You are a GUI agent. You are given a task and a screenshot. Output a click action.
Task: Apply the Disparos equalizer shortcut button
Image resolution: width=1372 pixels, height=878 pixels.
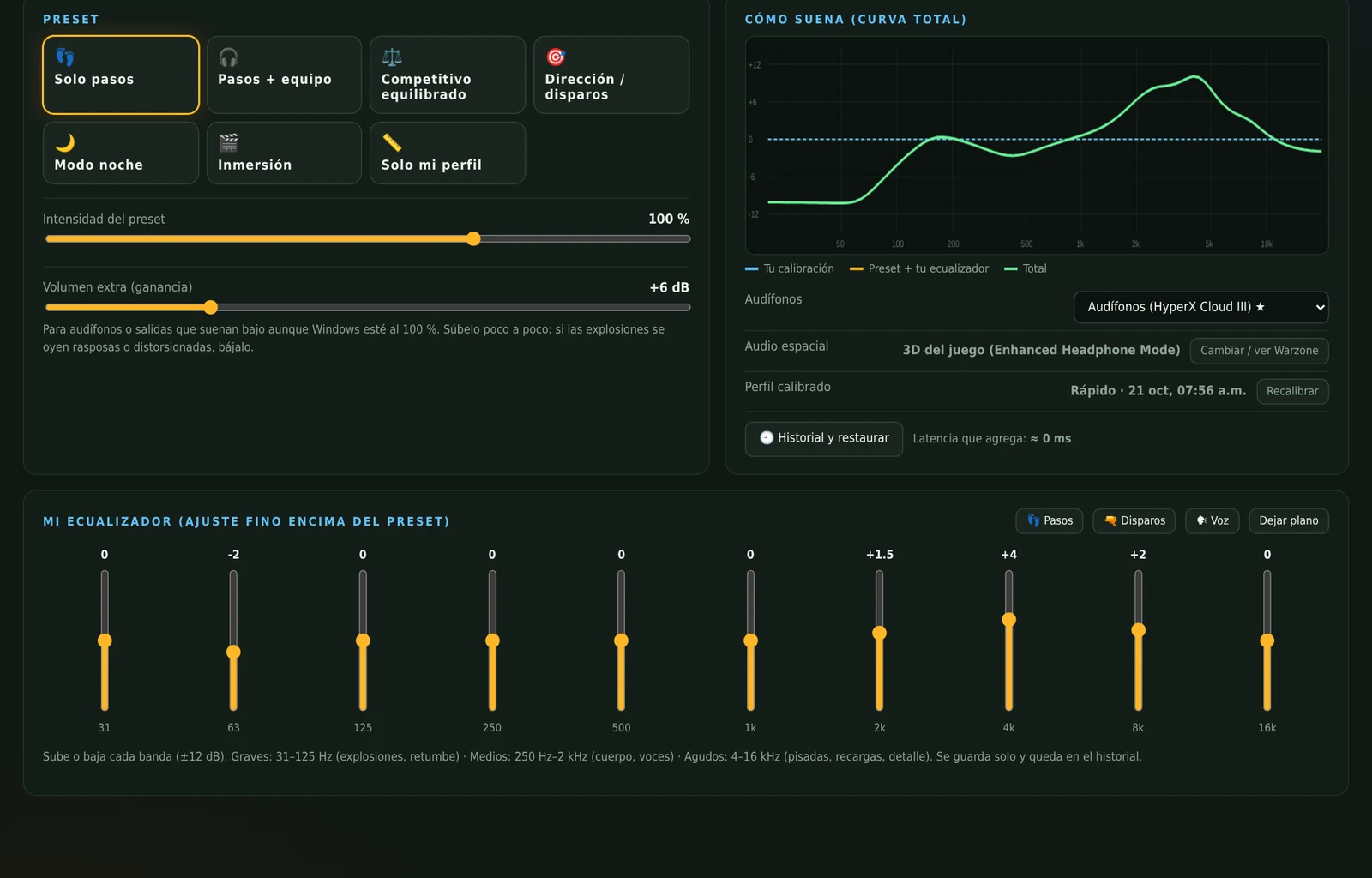tap(1134, 521)
